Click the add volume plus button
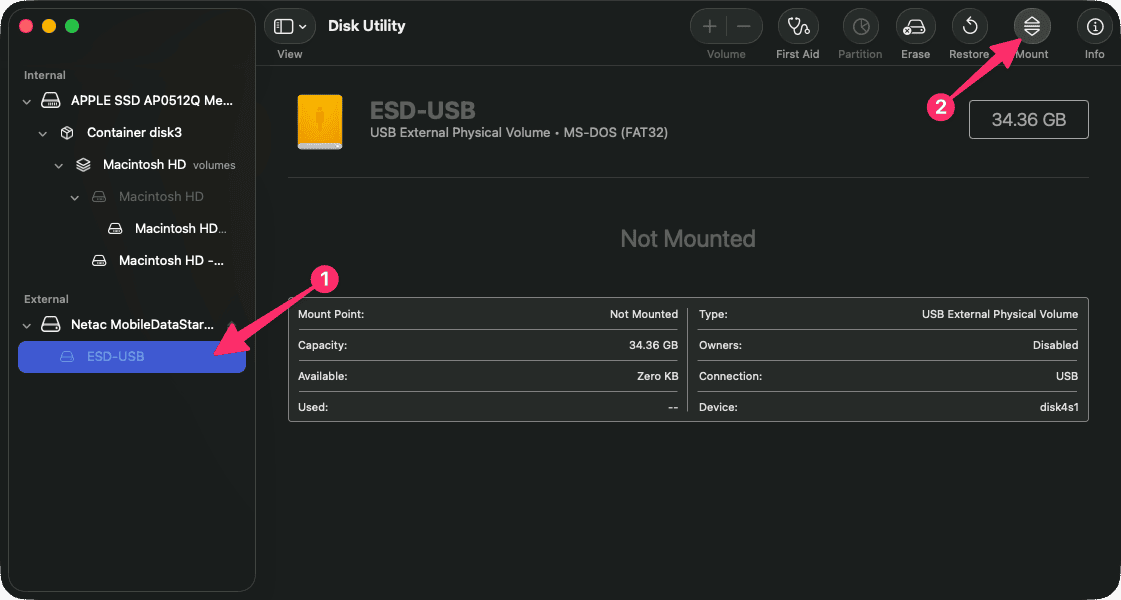This screenshot has width=1121, height=600. (709, 26)
